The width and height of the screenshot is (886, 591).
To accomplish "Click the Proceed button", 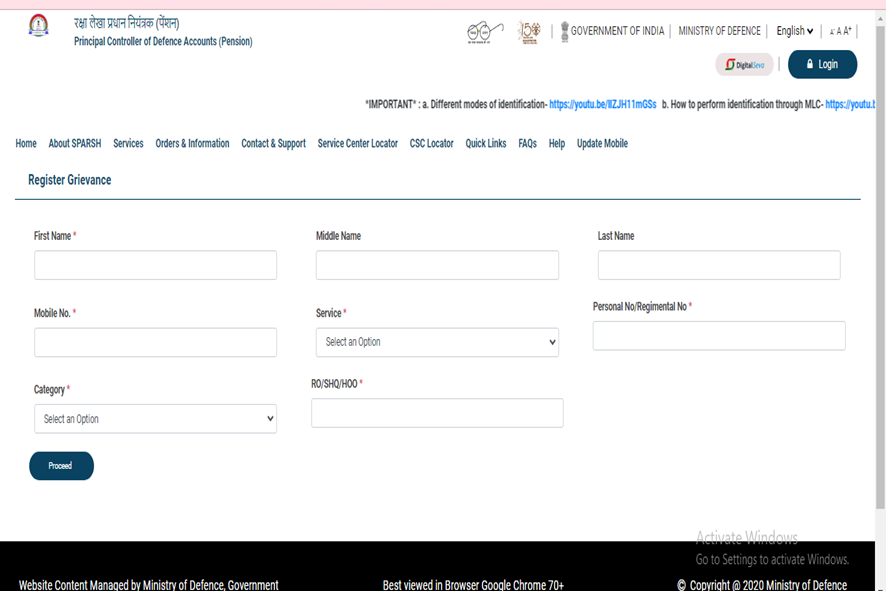I will (61, 466).
